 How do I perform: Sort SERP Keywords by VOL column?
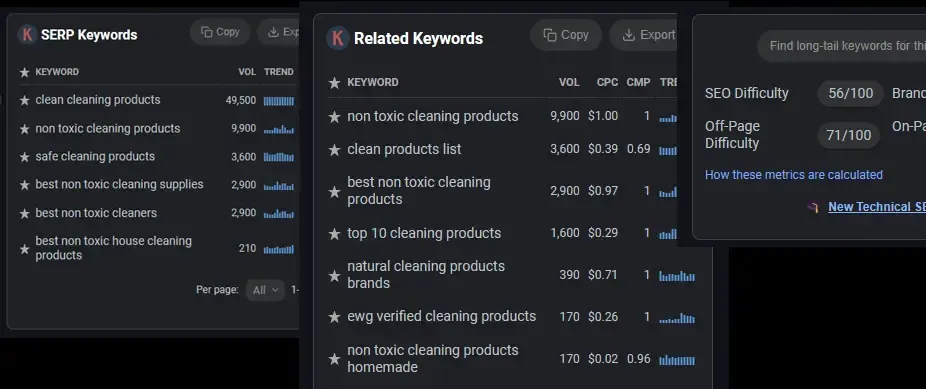(247, 72)
